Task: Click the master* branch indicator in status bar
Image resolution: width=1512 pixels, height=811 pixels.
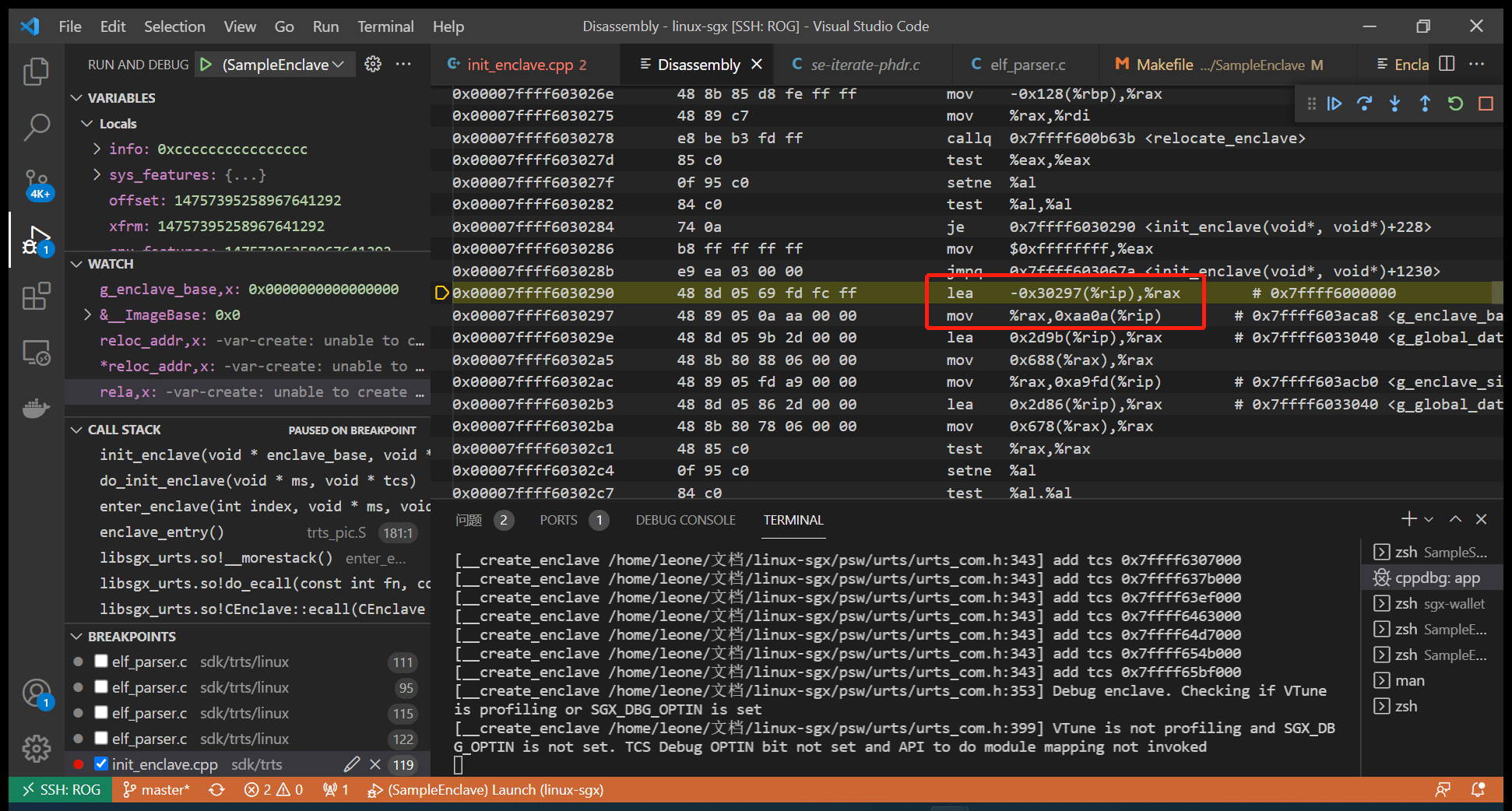Action: coord(156,789)
